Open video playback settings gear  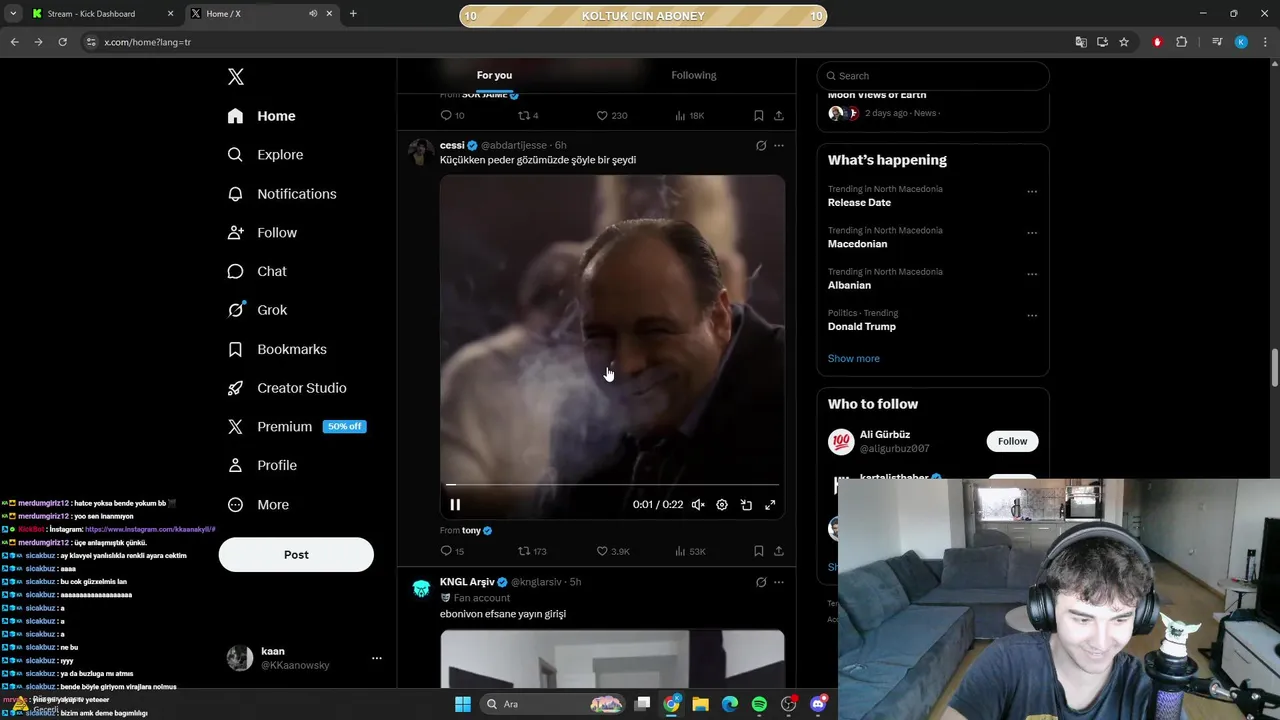(x=722, y=505)
